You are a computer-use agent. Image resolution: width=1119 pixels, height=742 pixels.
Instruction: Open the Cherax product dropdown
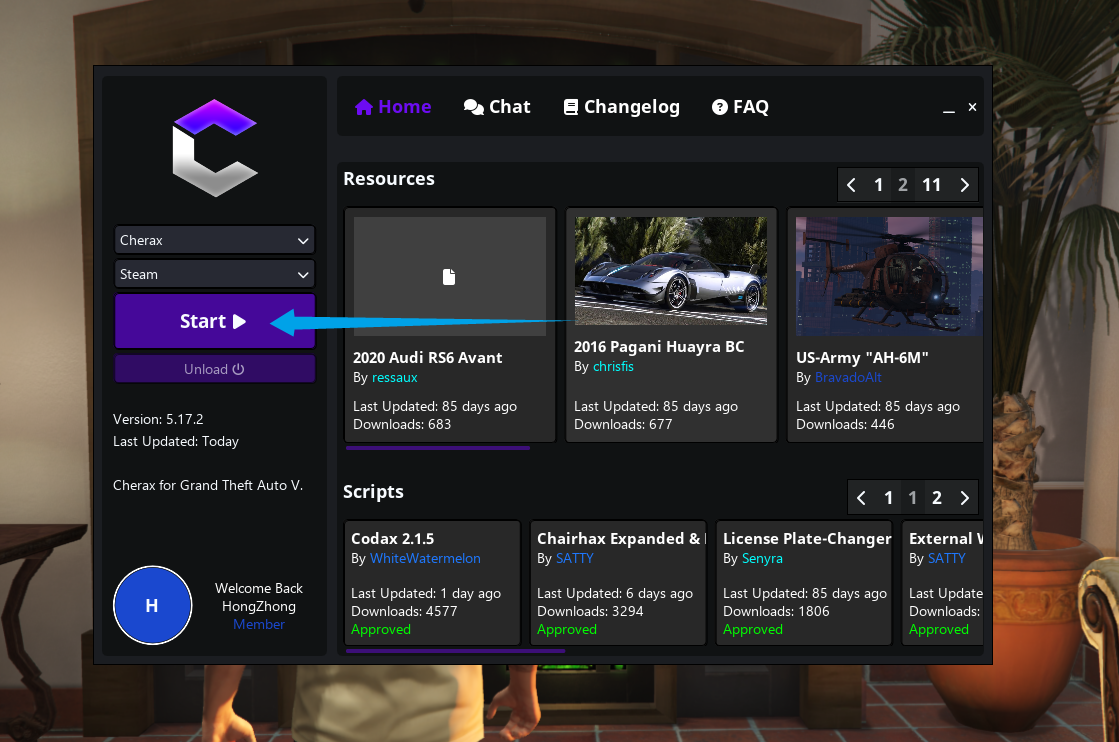point(214,240)
